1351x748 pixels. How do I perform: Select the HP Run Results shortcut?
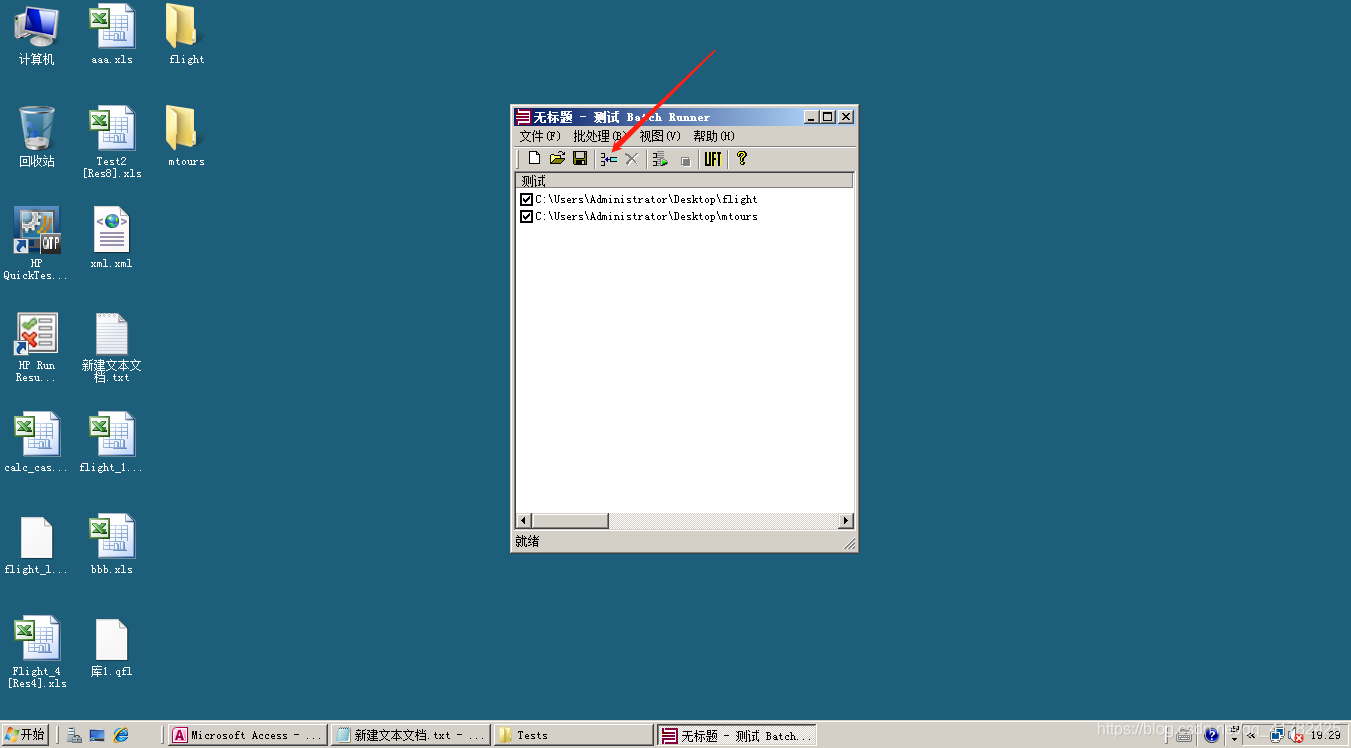pos(37,347)
